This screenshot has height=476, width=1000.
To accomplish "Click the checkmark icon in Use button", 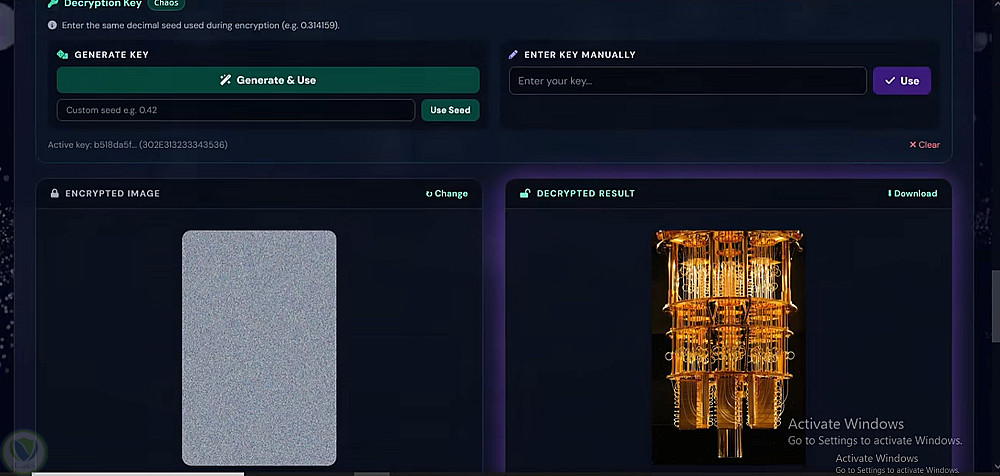I will click(x=890, y=81).
